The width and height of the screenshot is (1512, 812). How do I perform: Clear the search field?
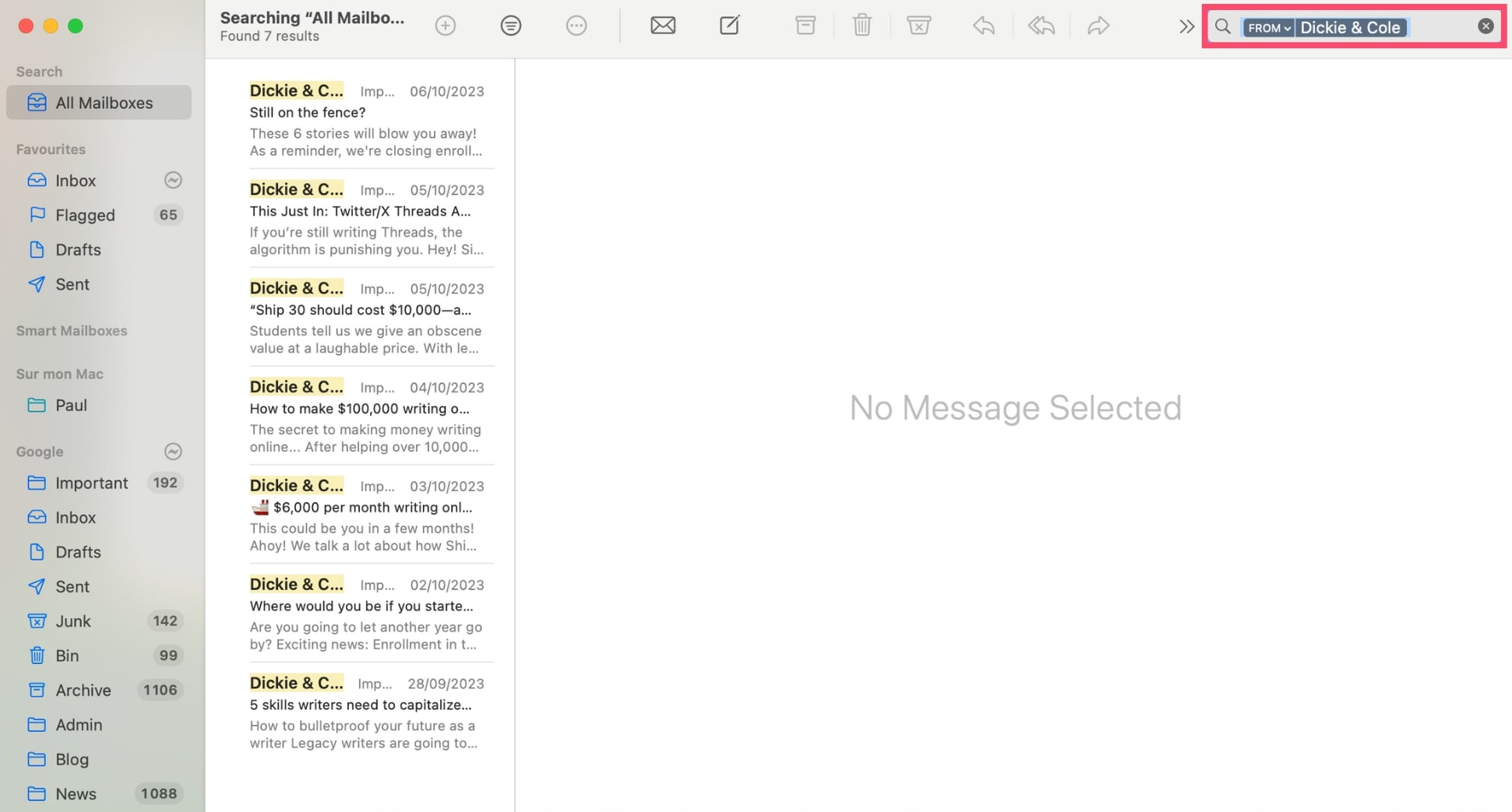1485,26
